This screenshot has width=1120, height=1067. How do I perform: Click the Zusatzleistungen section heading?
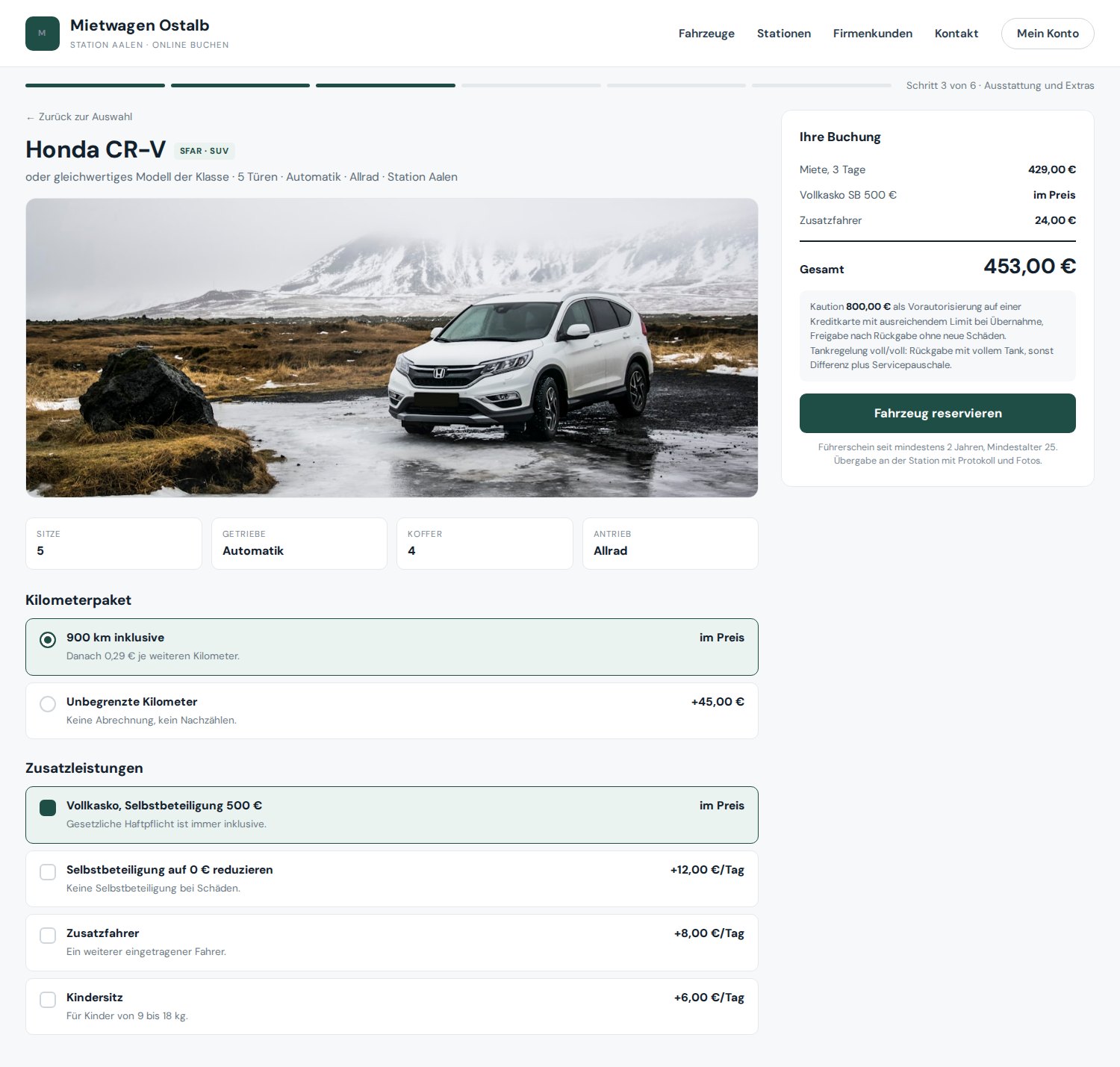(x=84, y=768)
